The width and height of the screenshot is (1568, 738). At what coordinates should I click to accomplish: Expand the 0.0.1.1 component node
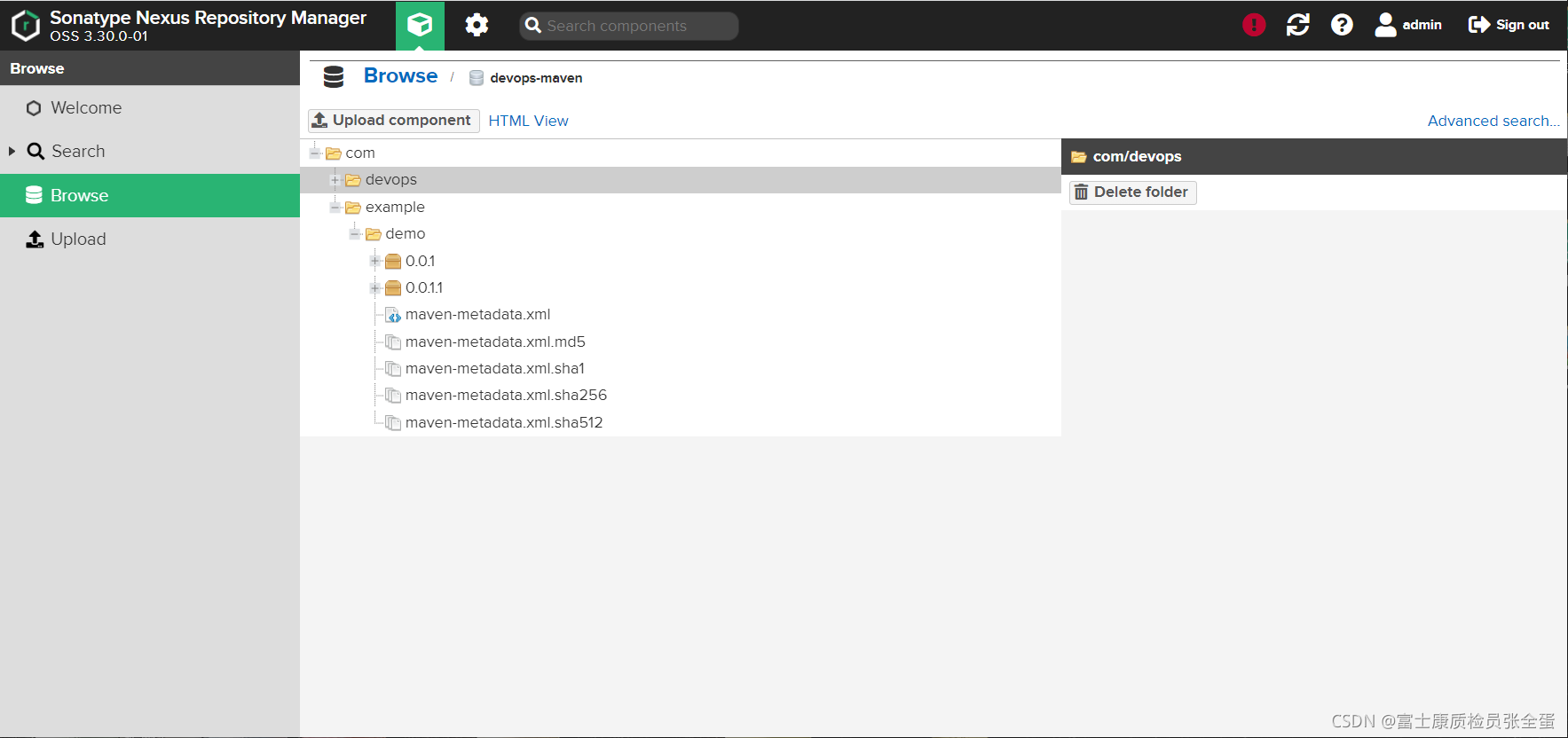[374, 287]
